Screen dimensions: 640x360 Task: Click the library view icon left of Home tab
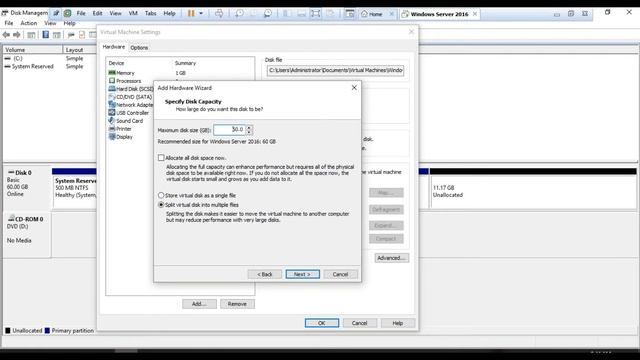click(x=350, y=13)
